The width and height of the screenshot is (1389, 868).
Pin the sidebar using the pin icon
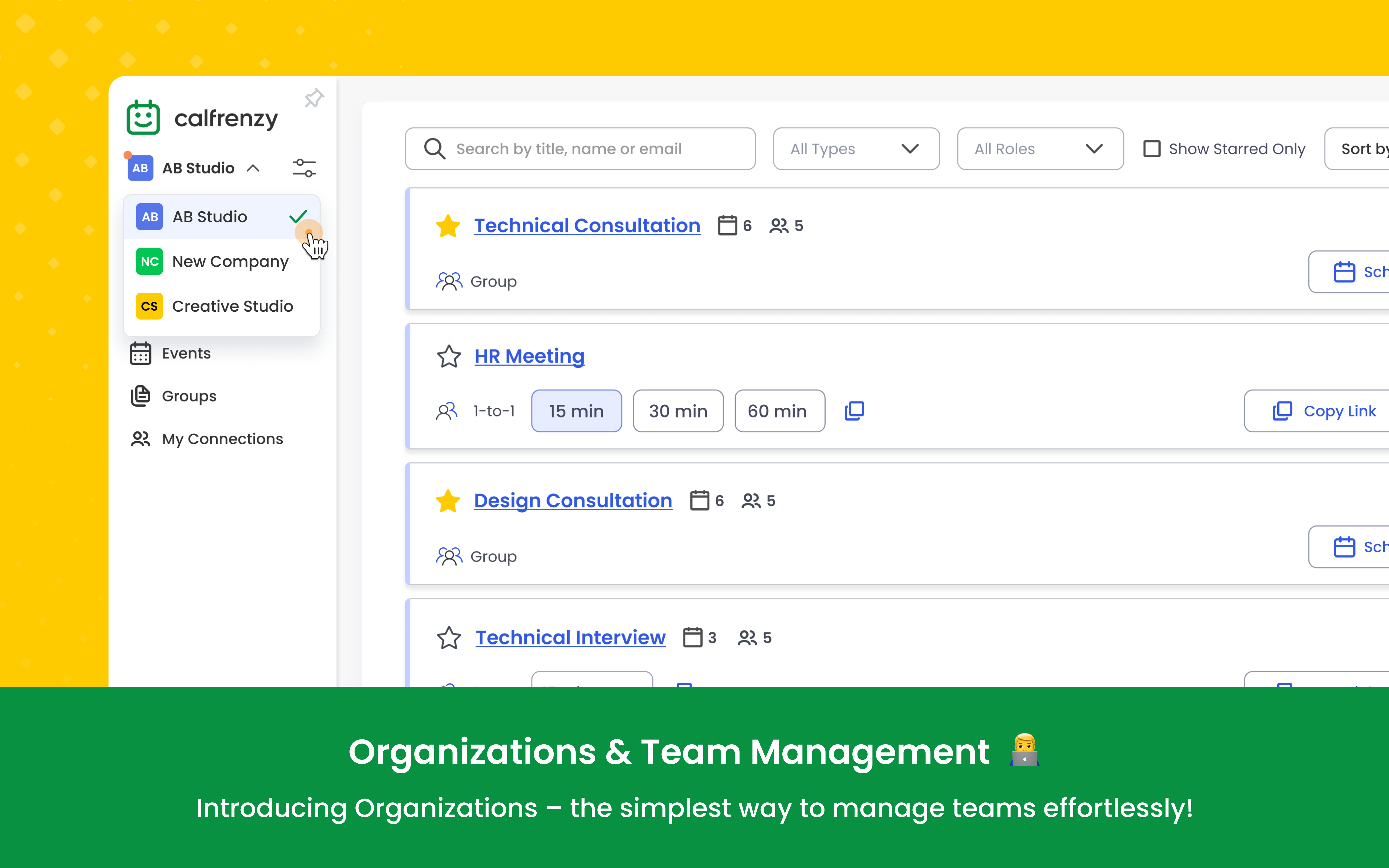click(314, 98)
